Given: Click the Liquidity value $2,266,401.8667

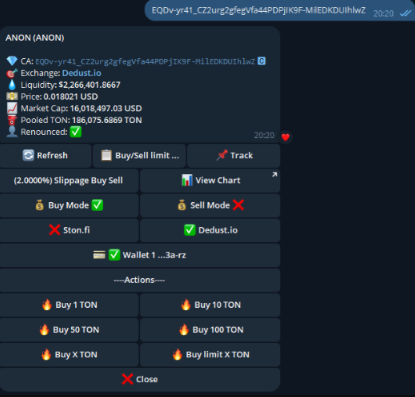Looking at the screenshot, I should click(89, 85).
